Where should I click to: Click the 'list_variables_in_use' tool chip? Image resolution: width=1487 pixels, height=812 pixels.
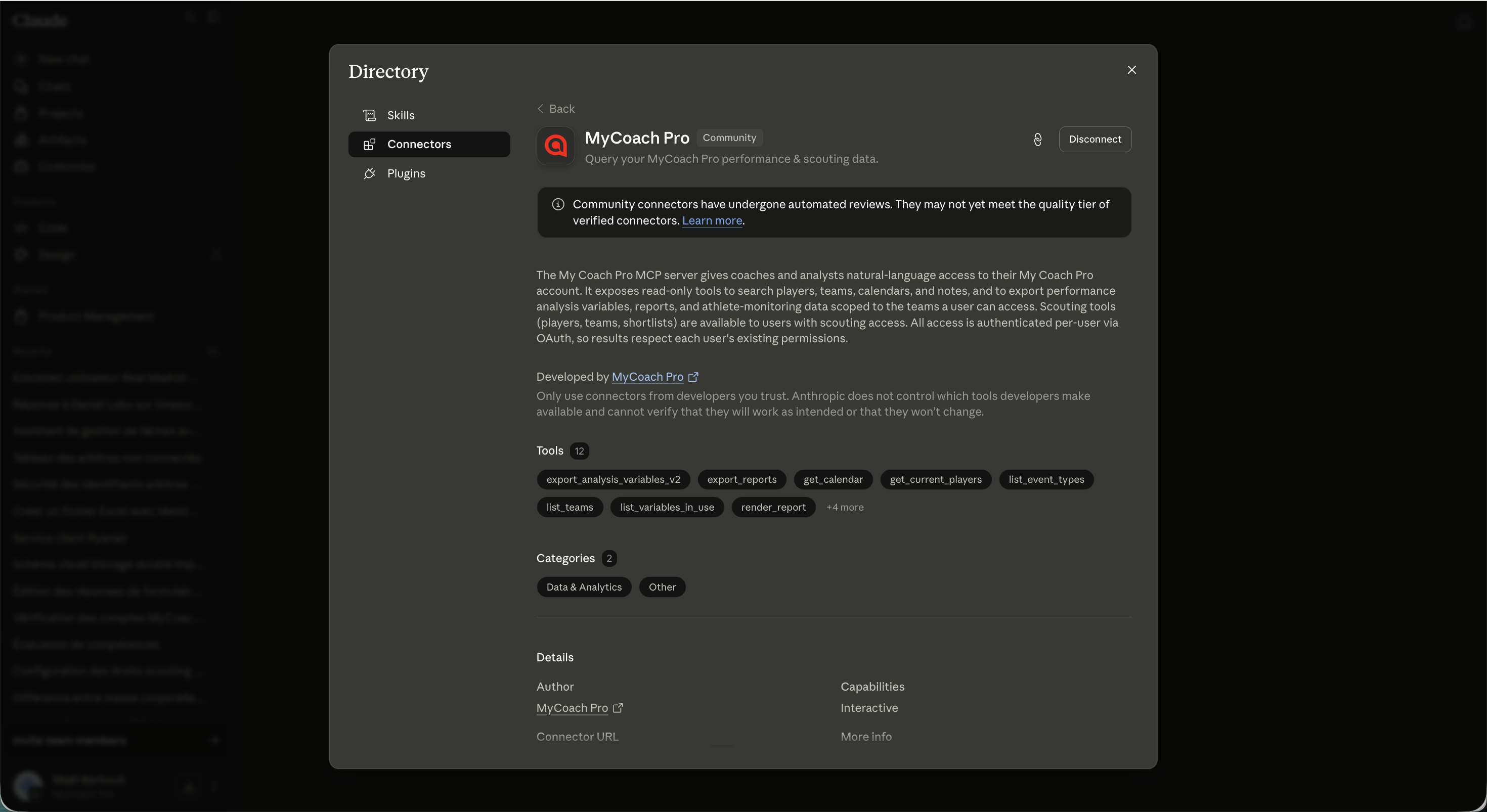click(667, 507)
